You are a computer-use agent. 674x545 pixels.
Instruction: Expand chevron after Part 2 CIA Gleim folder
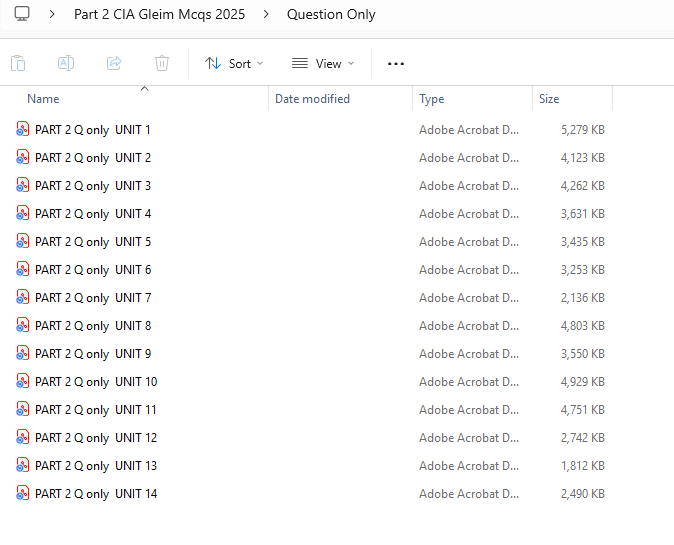[266, 14]
